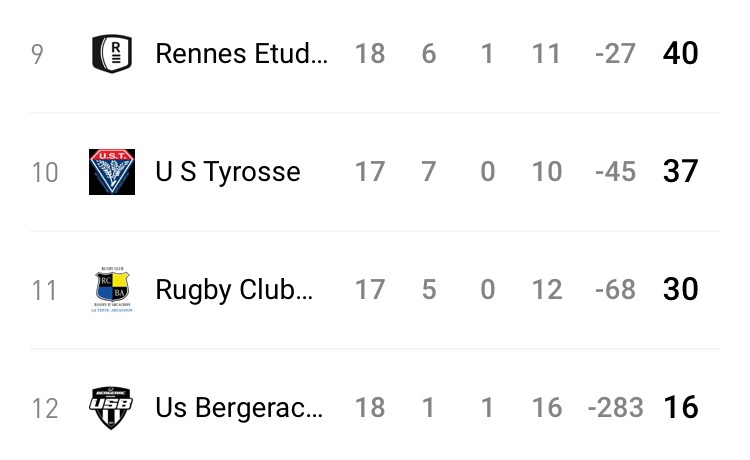Click Bergerac total points value 16
This screenshot has height=460, width=750.
point(680,407)
